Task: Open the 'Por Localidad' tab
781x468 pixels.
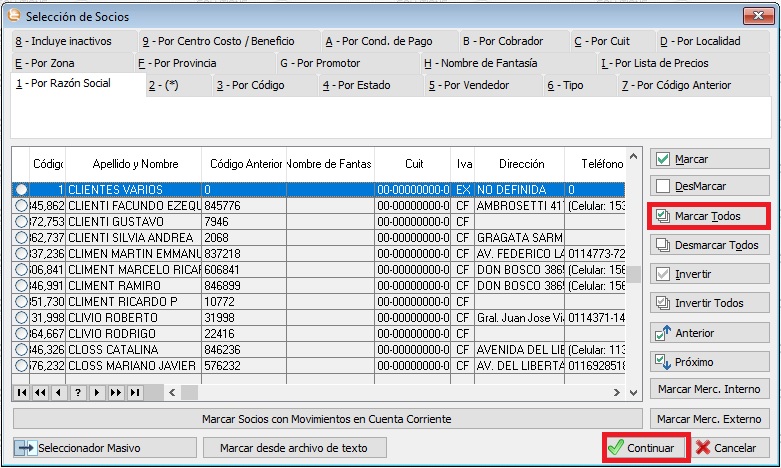Action: 700,41
